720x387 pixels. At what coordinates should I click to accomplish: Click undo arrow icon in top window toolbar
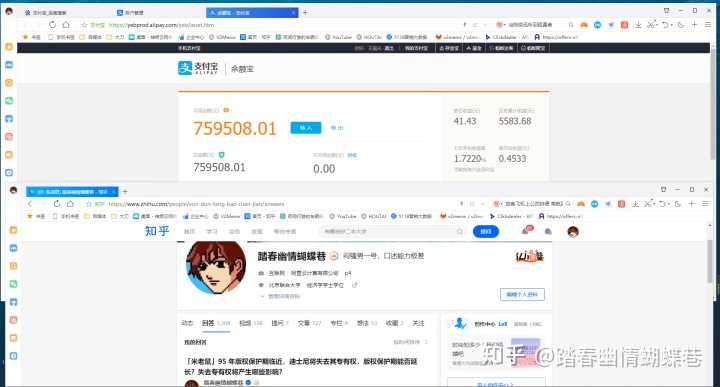pyautogui.click(x=665, y=25)
